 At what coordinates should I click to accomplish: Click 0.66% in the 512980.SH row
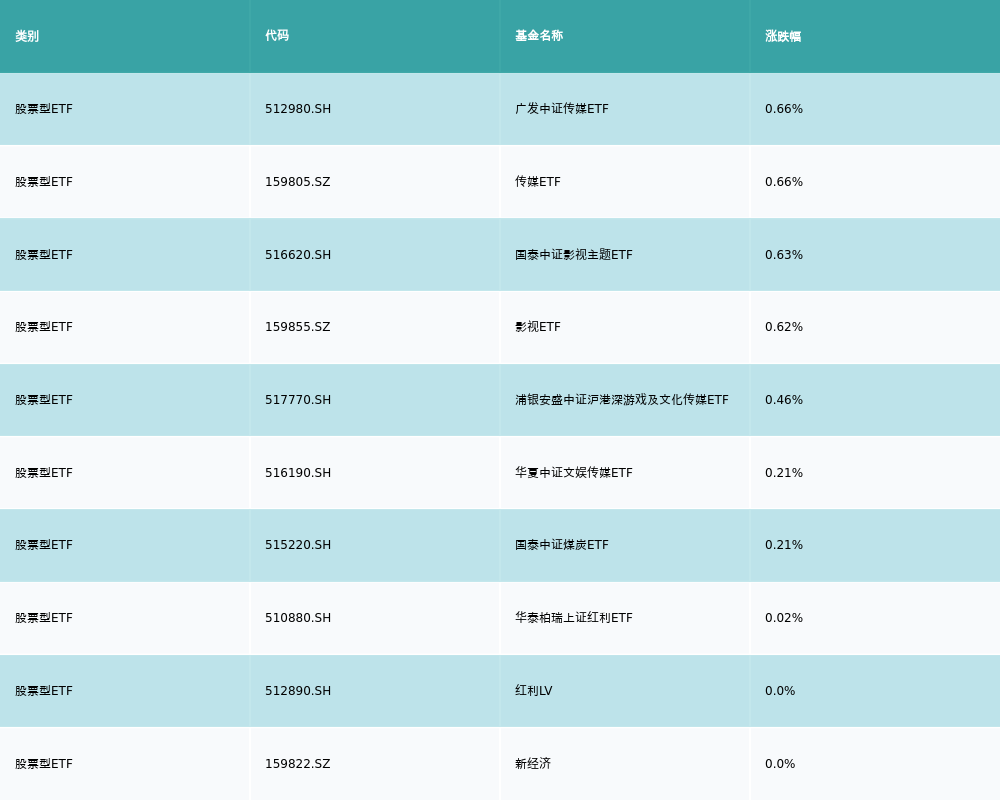pyautogui.click(x=784, y=109)
